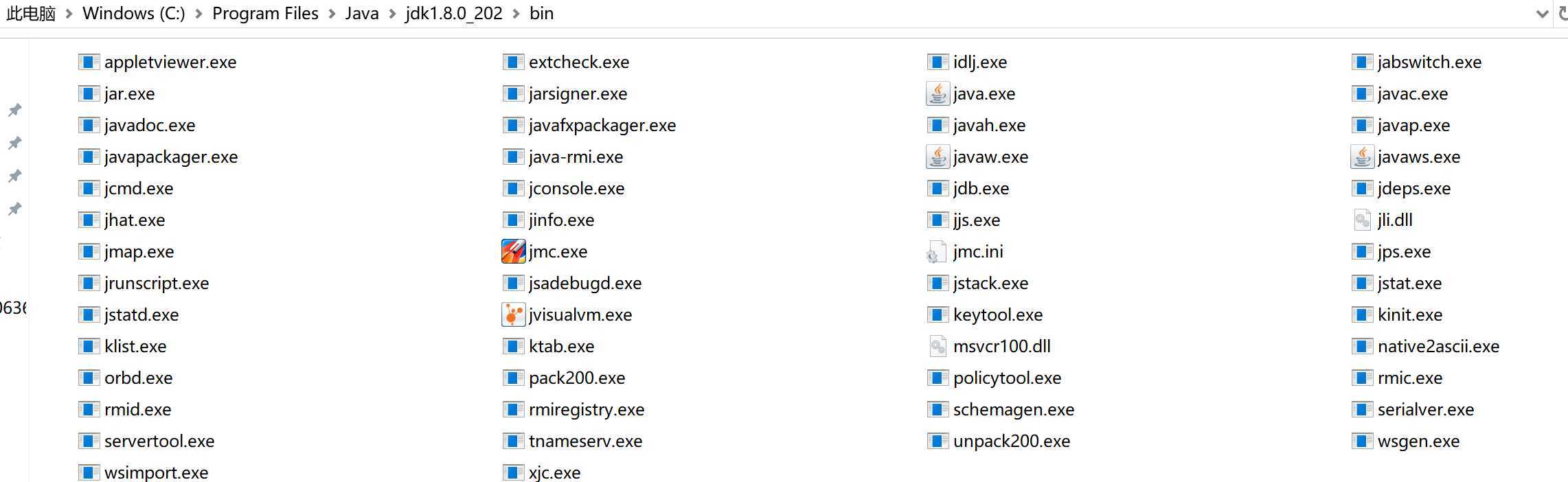
Task: Click the jli.dll file icon
Action: 1362,220
